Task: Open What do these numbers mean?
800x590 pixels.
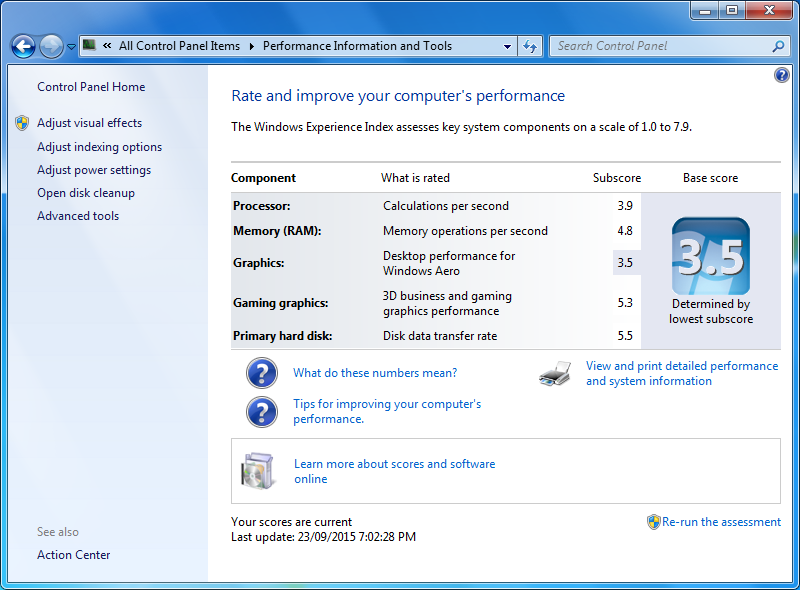Action: [x=375, y=373]
